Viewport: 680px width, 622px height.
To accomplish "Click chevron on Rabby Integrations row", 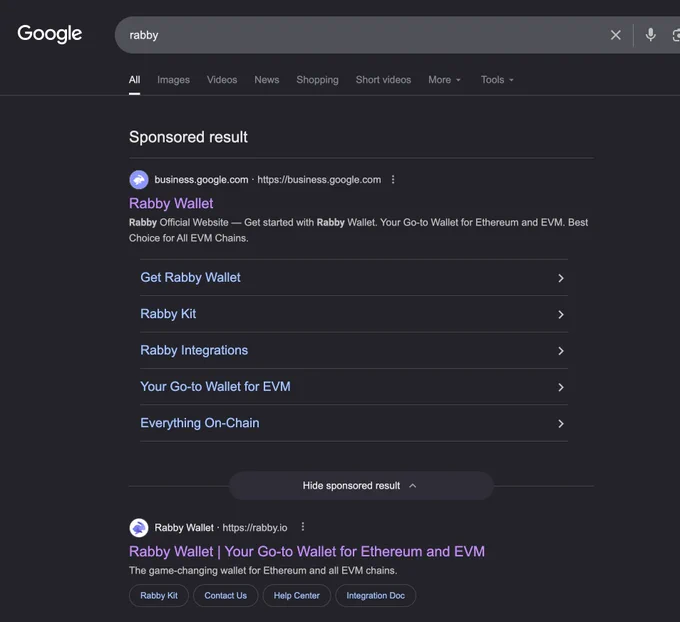I will click(561, 351).
